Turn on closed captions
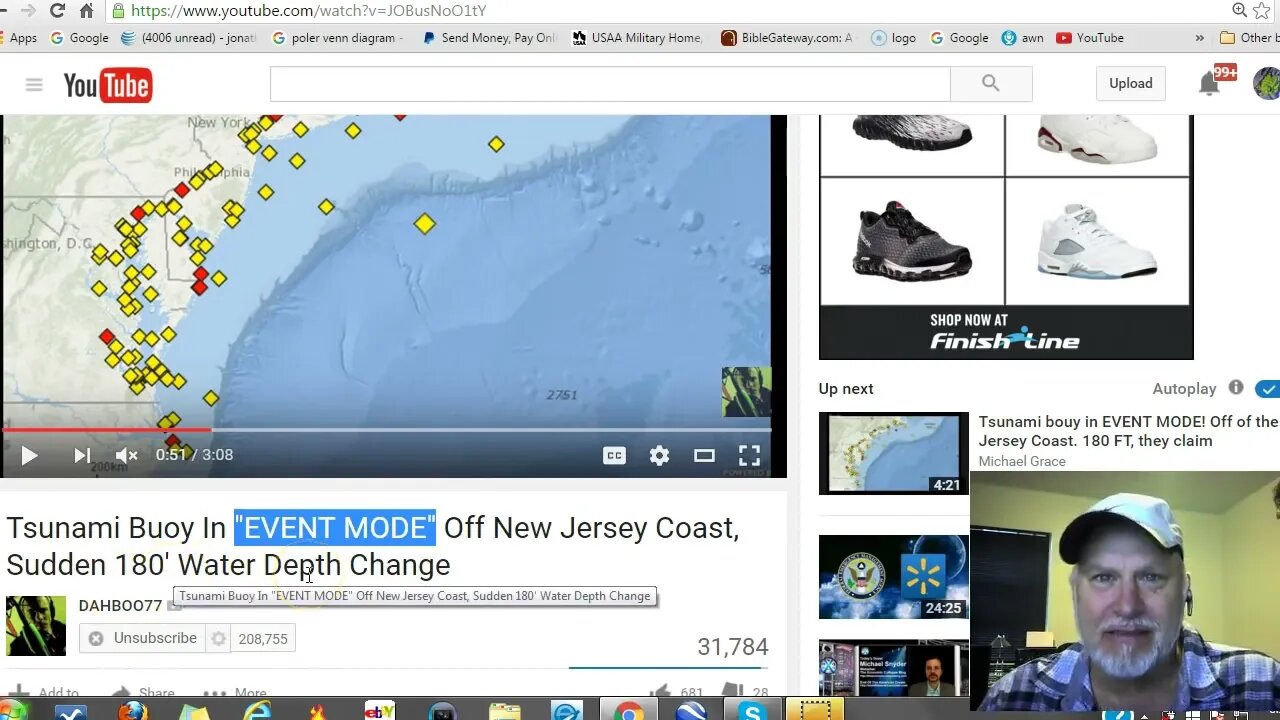Screen dimensions: 1280x720 click(x=614, y=456)
